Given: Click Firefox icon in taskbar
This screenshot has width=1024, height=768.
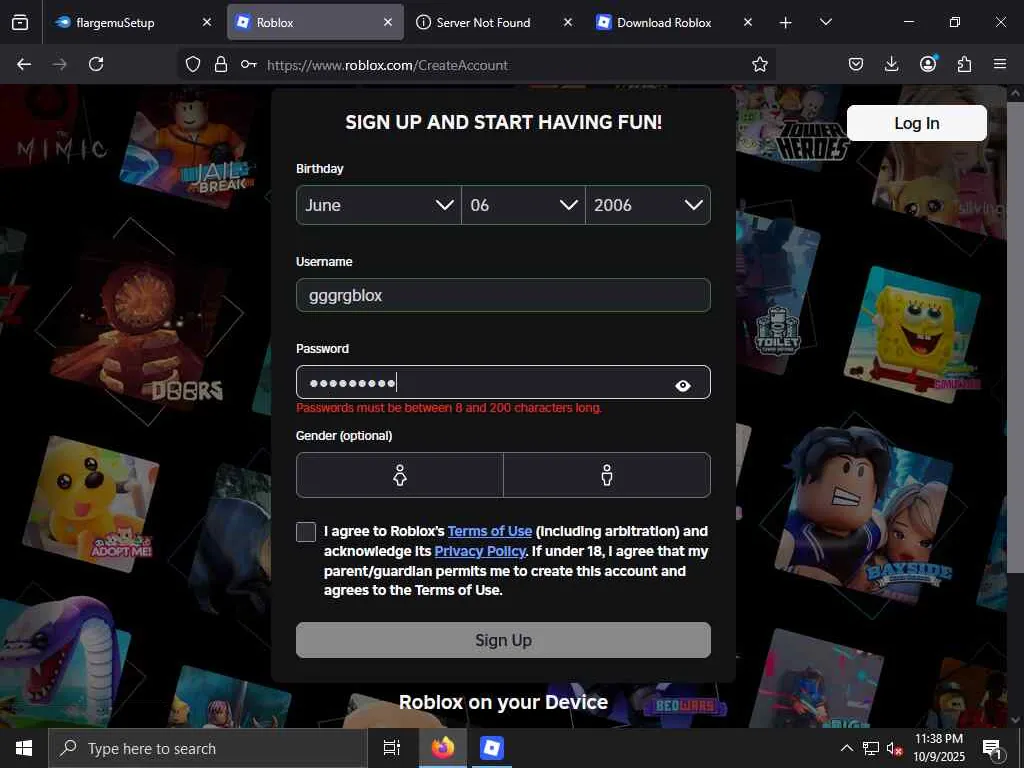Looking at the screenshot, I should 442,748.
